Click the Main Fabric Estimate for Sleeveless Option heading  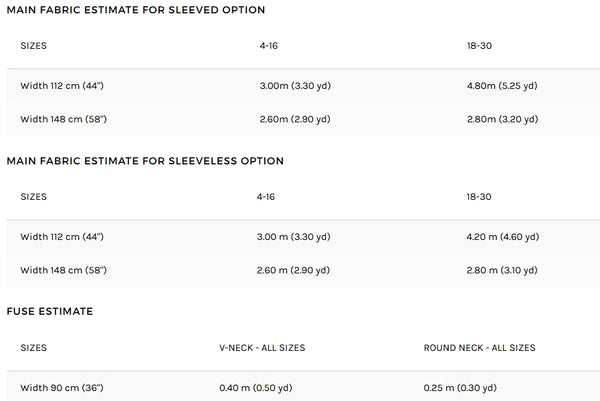[145, 161]
